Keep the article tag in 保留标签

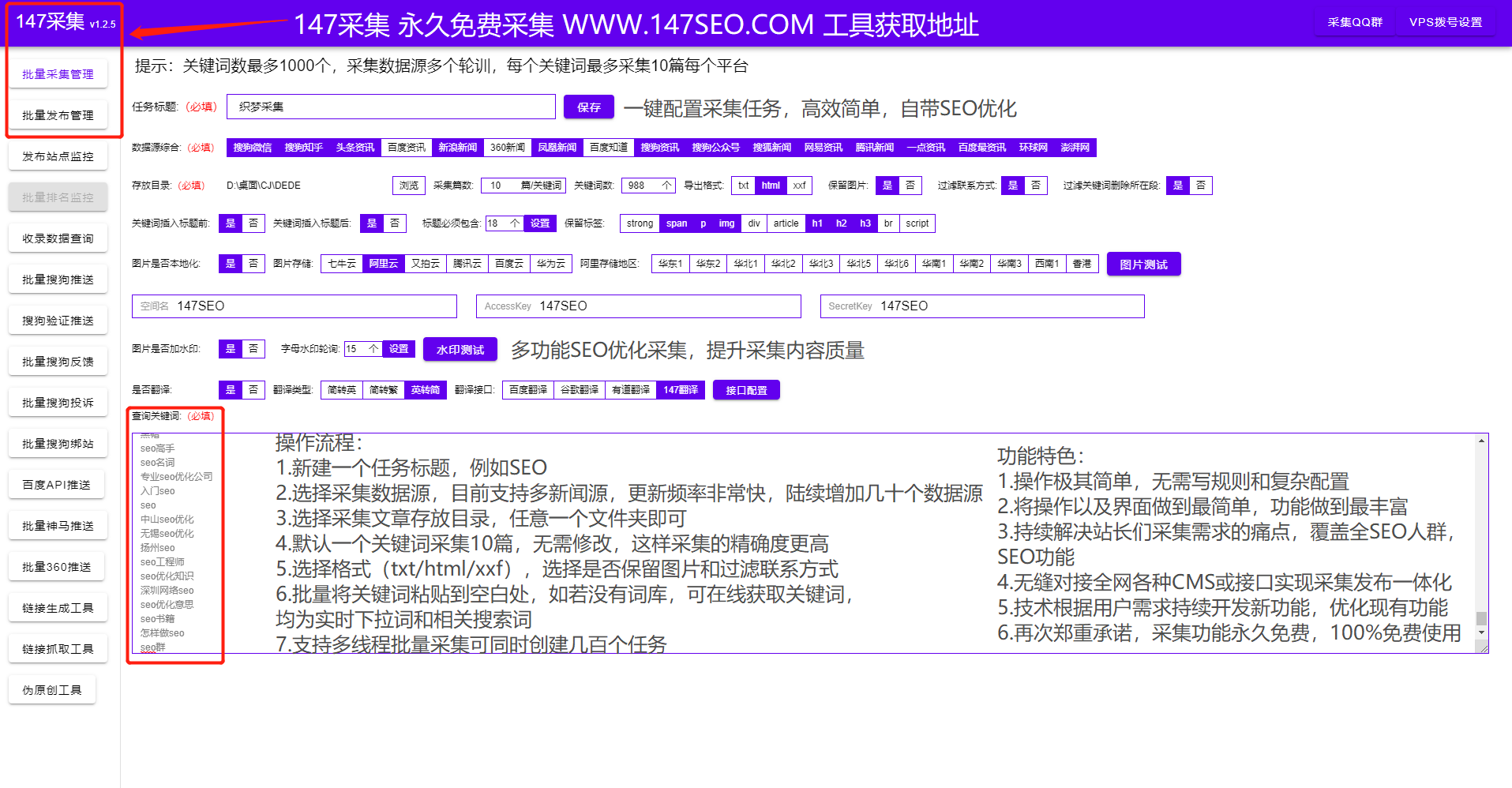786,223
